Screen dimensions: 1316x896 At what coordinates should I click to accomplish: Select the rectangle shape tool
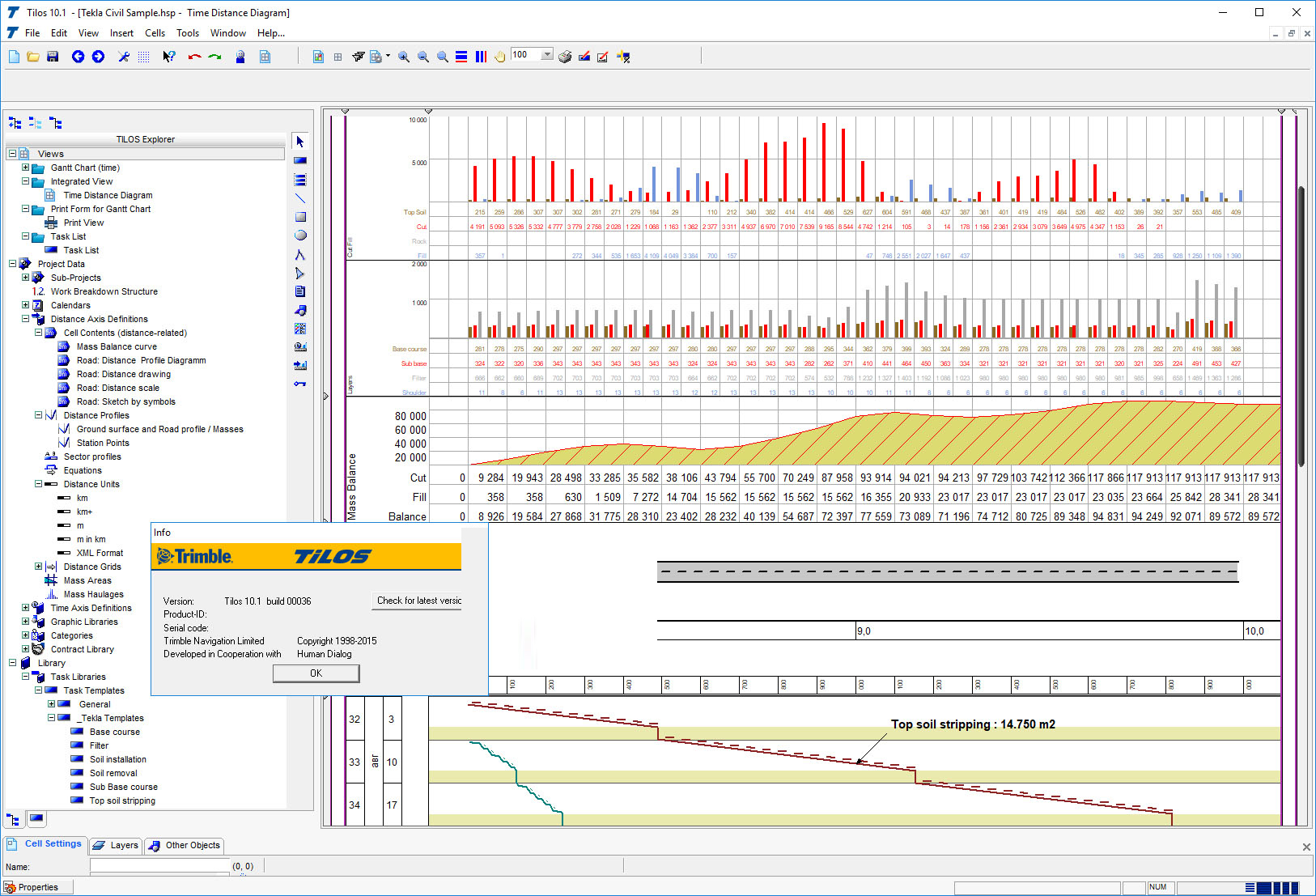(300, 217)
